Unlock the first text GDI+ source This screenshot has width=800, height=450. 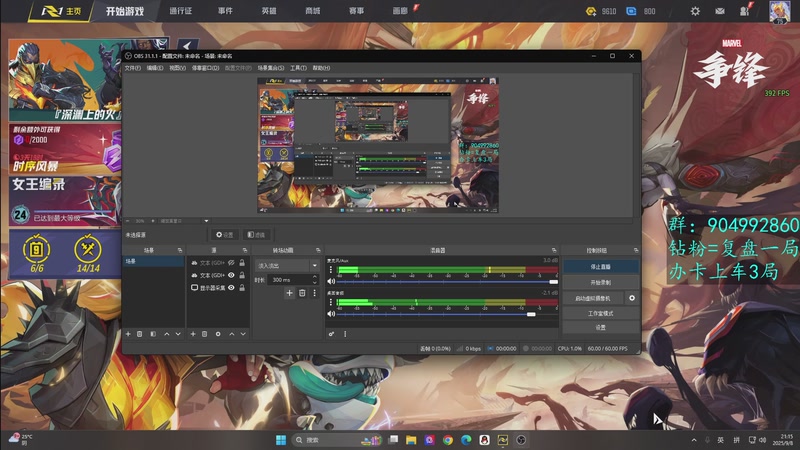pos(242,263)
